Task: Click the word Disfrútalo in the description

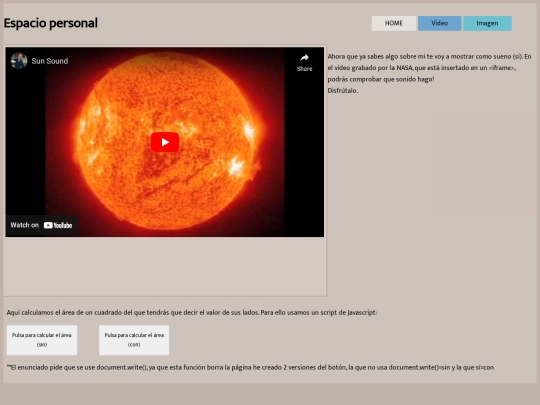Action: 343,91
